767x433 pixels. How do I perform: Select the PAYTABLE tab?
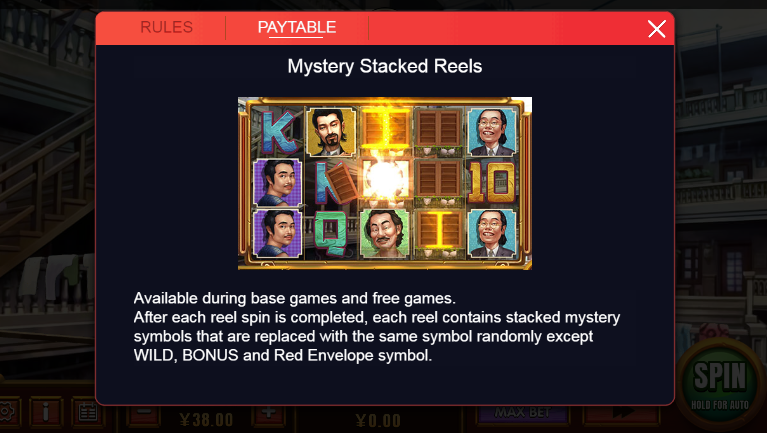pyautogui.click(x=296, y=27)
